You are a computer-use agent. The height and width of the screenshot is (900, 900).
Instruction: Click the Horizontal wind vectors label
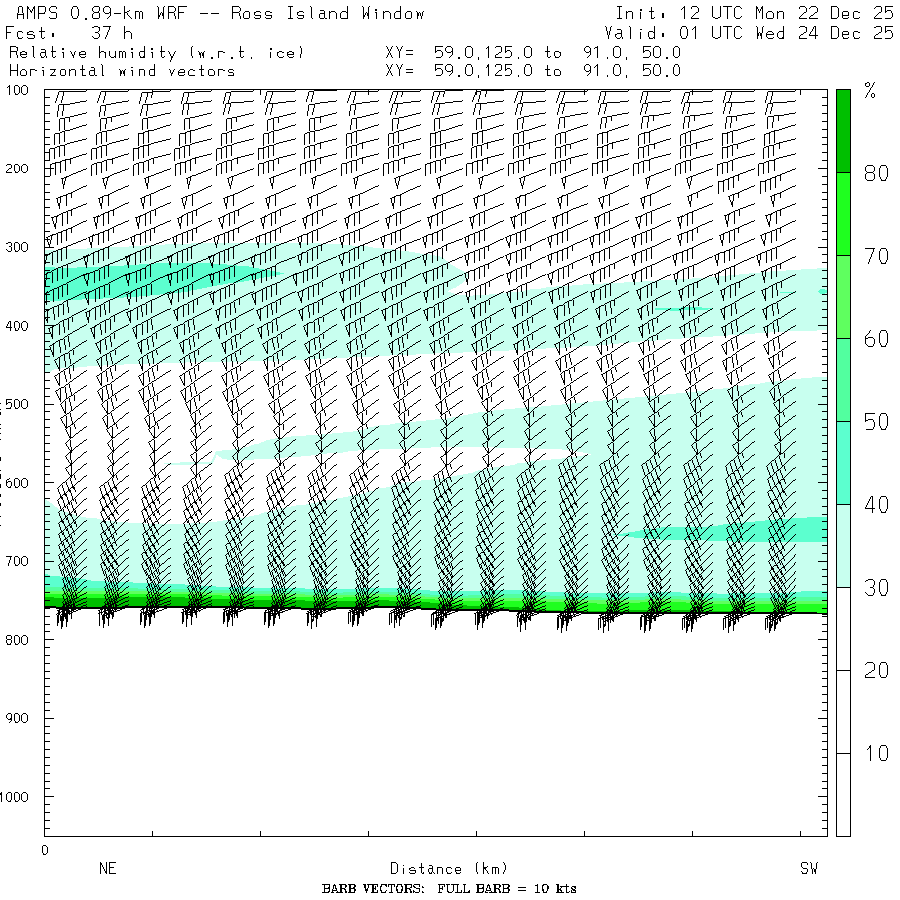tap(122, 71)
